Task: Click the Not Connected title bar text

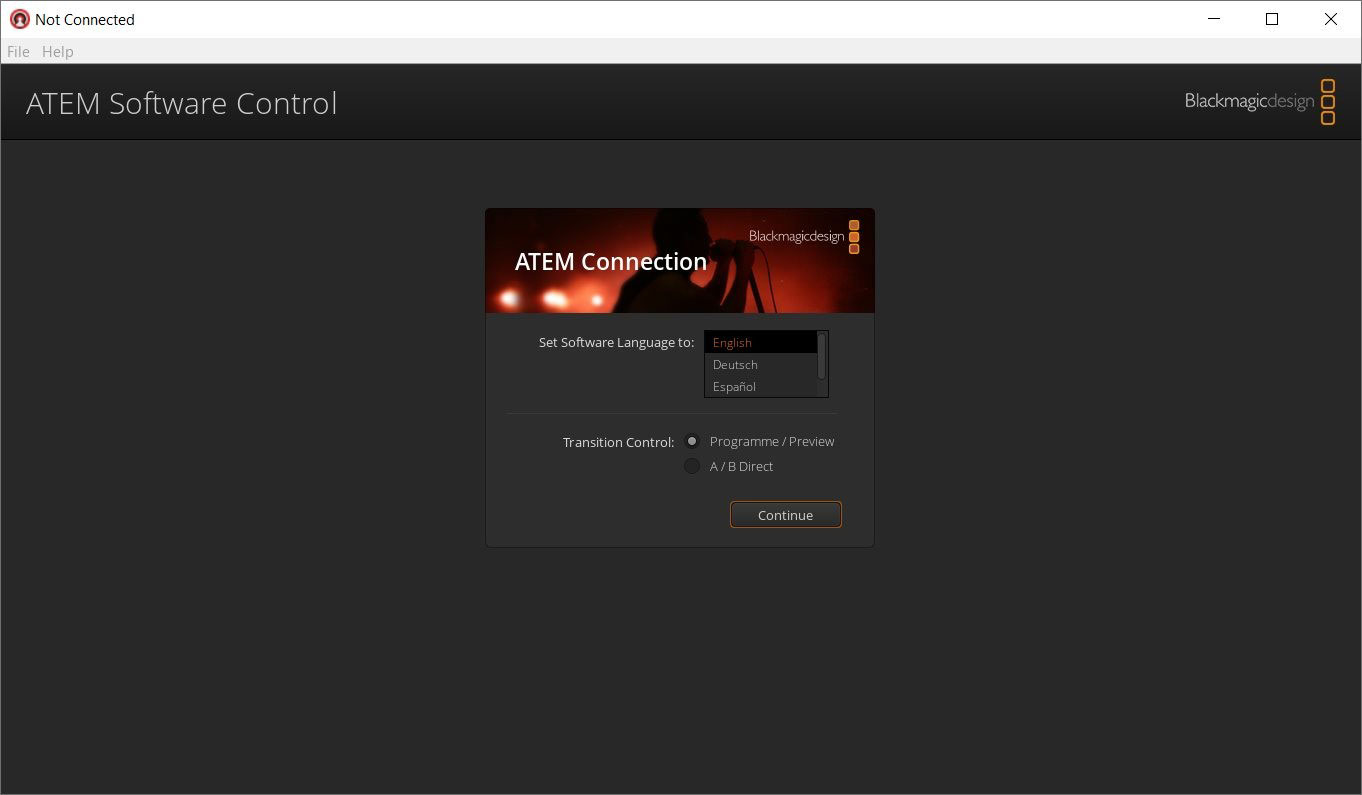Action: [x=85, y=19]
